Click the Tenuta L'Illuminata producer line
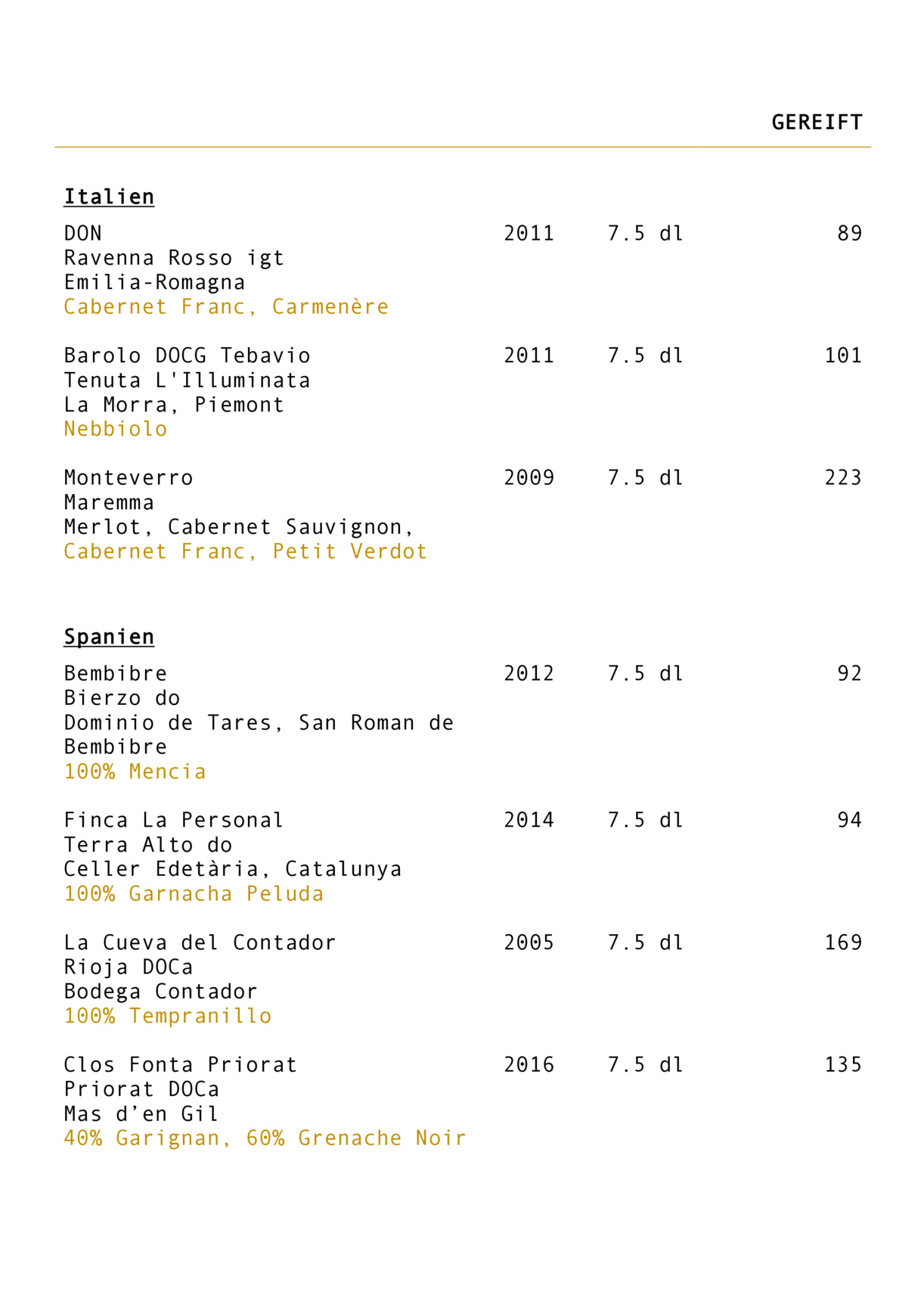 187,380
